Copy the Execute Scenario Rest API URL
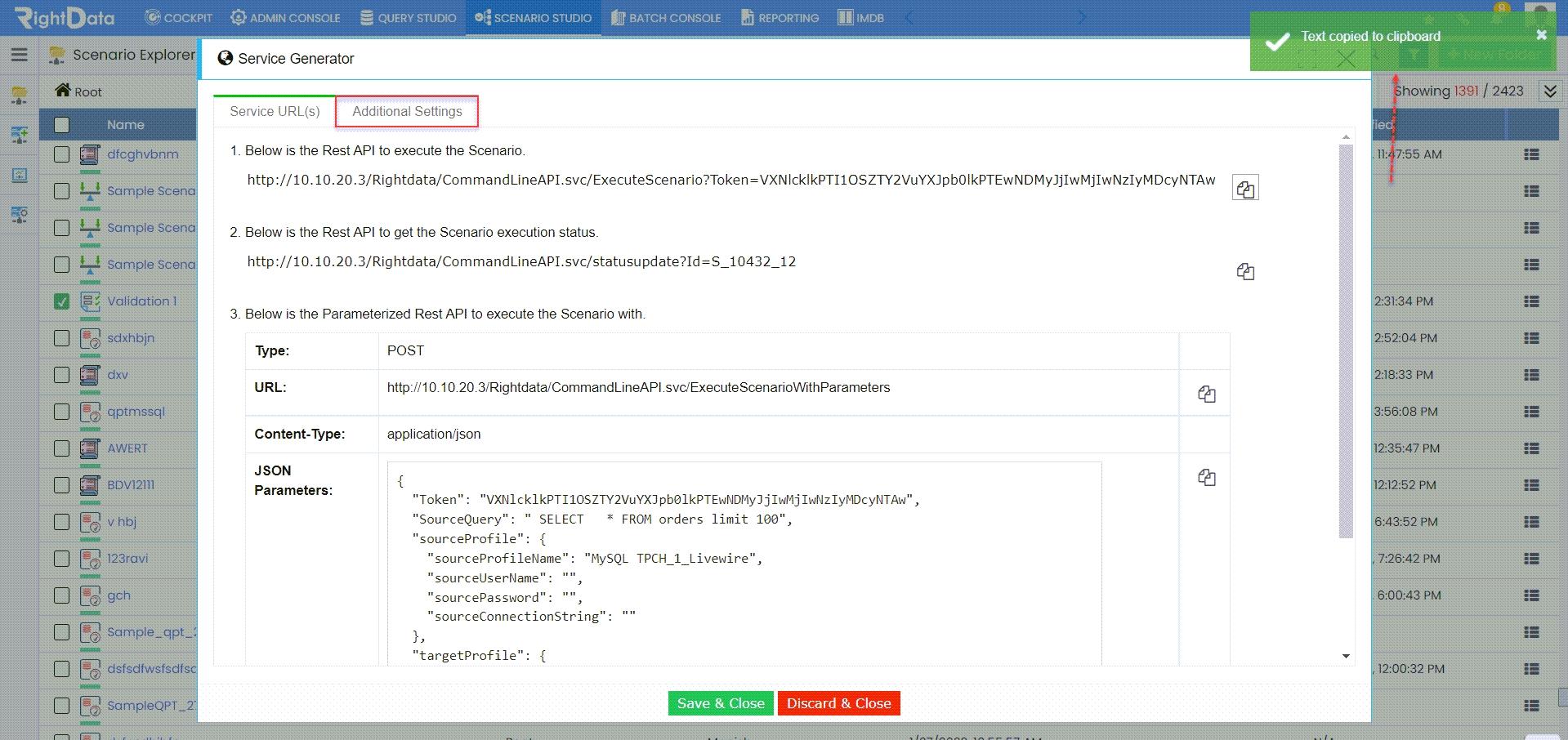 1245,189
